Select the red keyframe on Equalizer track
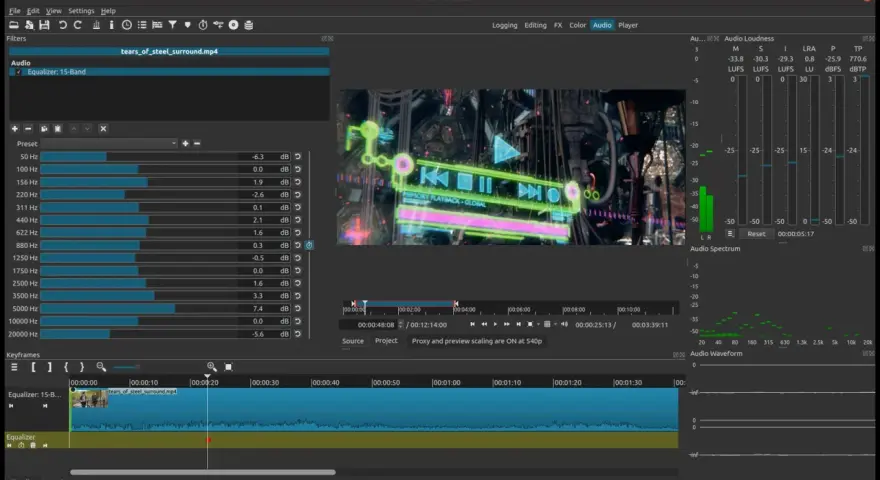The image size is (880, 480). [209, 440]
